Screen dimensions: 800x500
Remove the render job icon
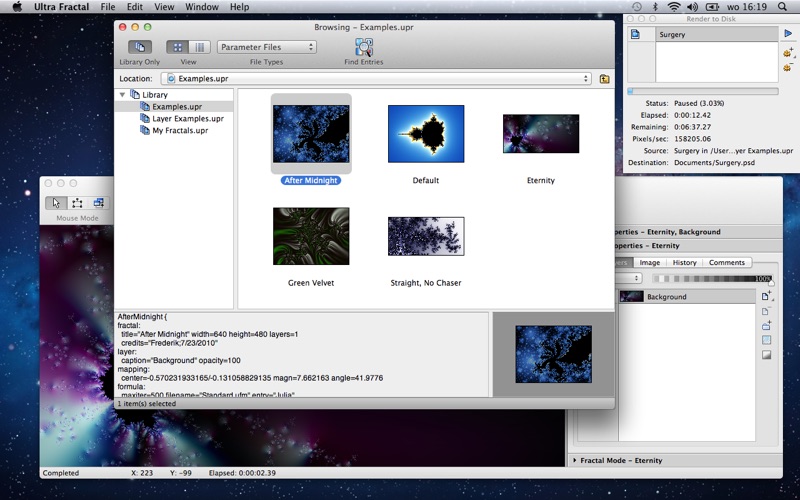(x=788, y=67)
